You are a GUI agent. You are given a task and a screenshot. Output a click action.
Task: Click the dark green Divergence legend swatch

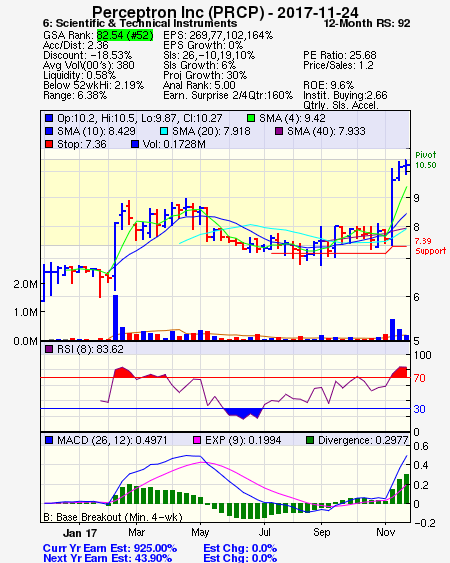(310, 440)
